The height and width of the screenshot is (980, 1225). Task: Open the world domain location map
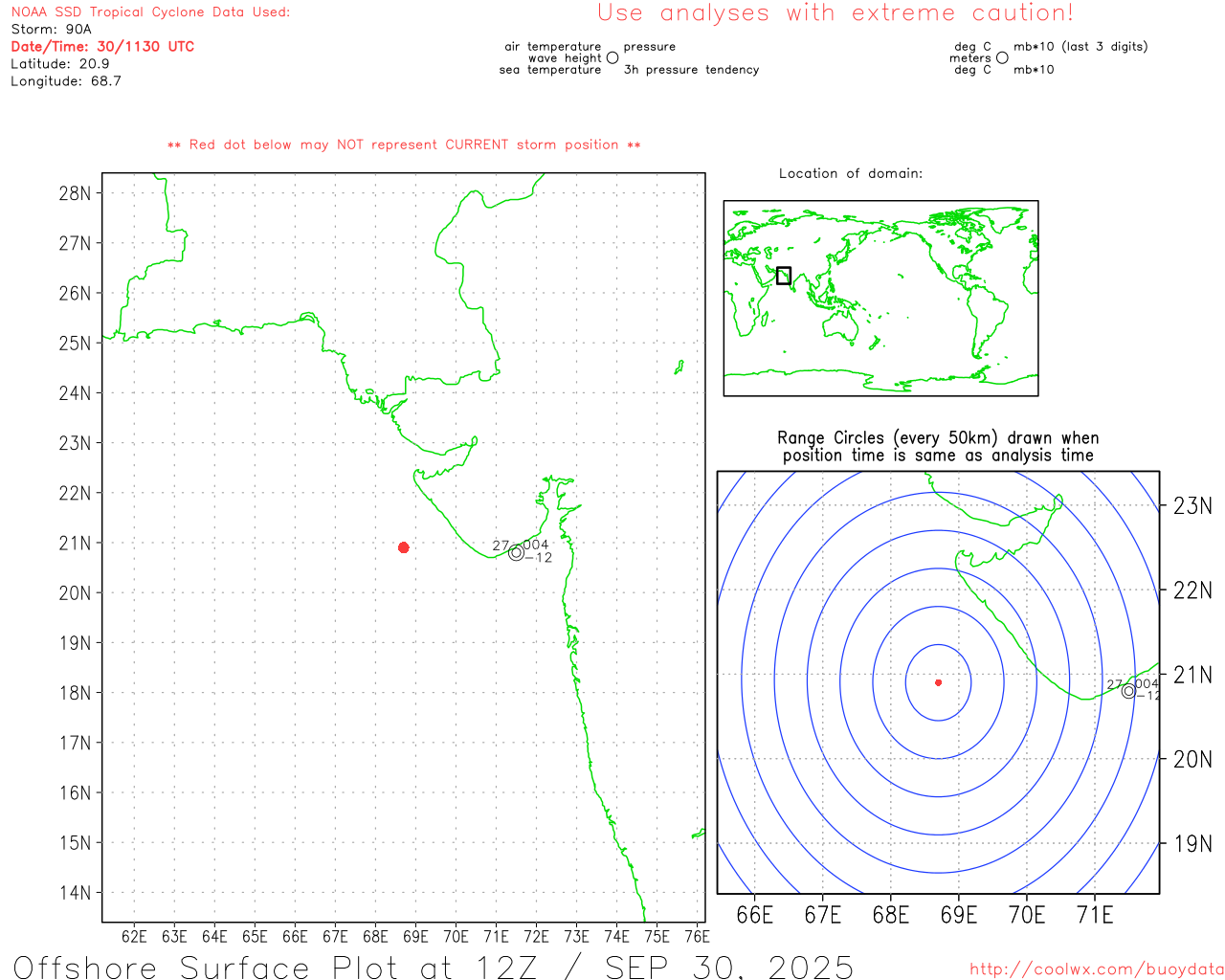pyautogui.click(x=880, y=299)
